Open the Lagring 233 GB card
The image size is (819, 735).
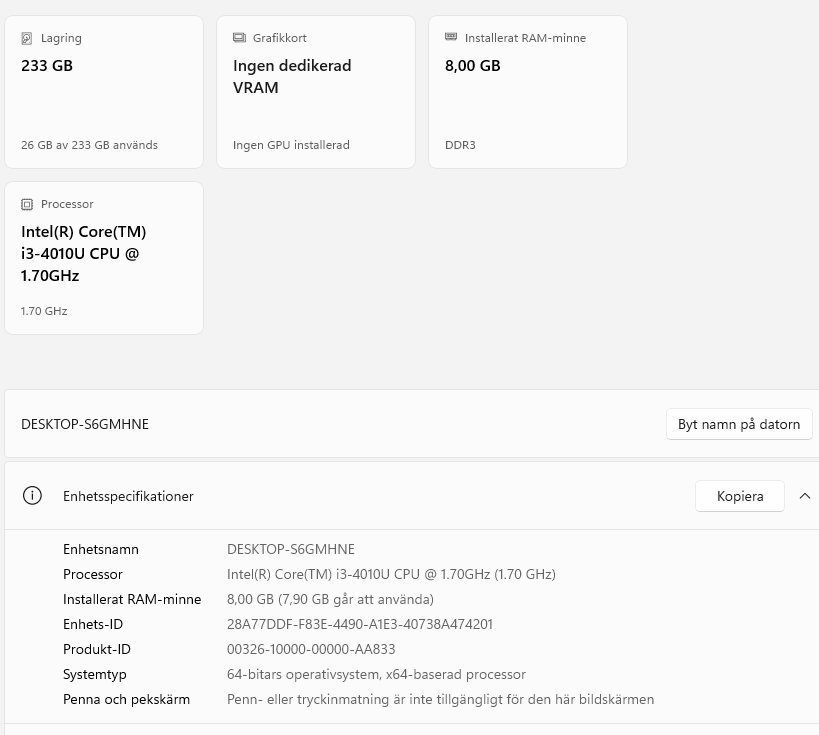[x=104, y=92]
